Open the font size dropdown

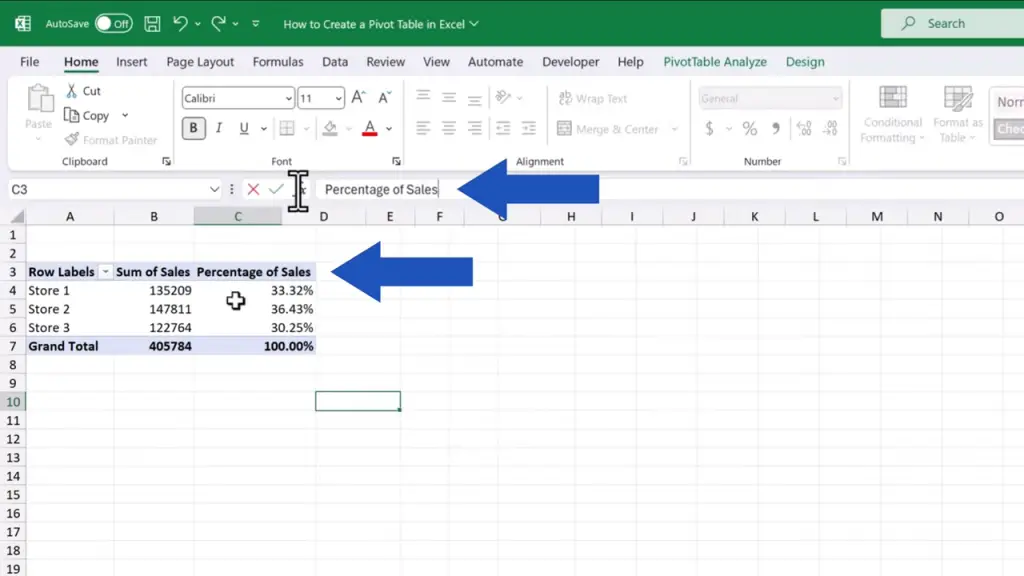pos(338,99)
